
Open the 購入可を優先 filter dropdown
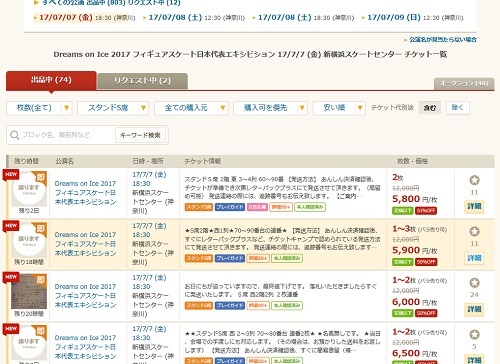coord(270,108)
